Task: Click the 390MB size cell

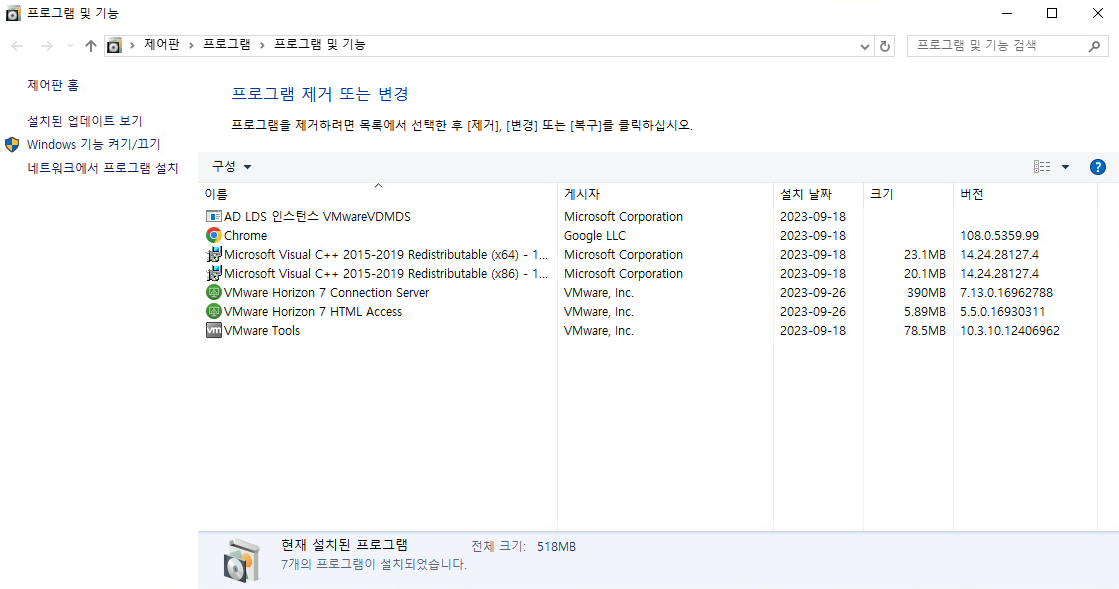Action: point(926,292)
